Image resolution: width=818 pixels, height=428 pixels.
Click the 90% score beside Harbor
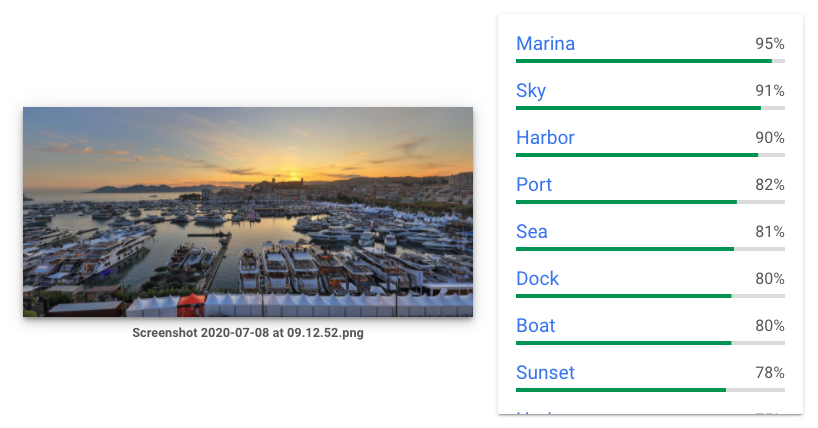coord(770,138)
